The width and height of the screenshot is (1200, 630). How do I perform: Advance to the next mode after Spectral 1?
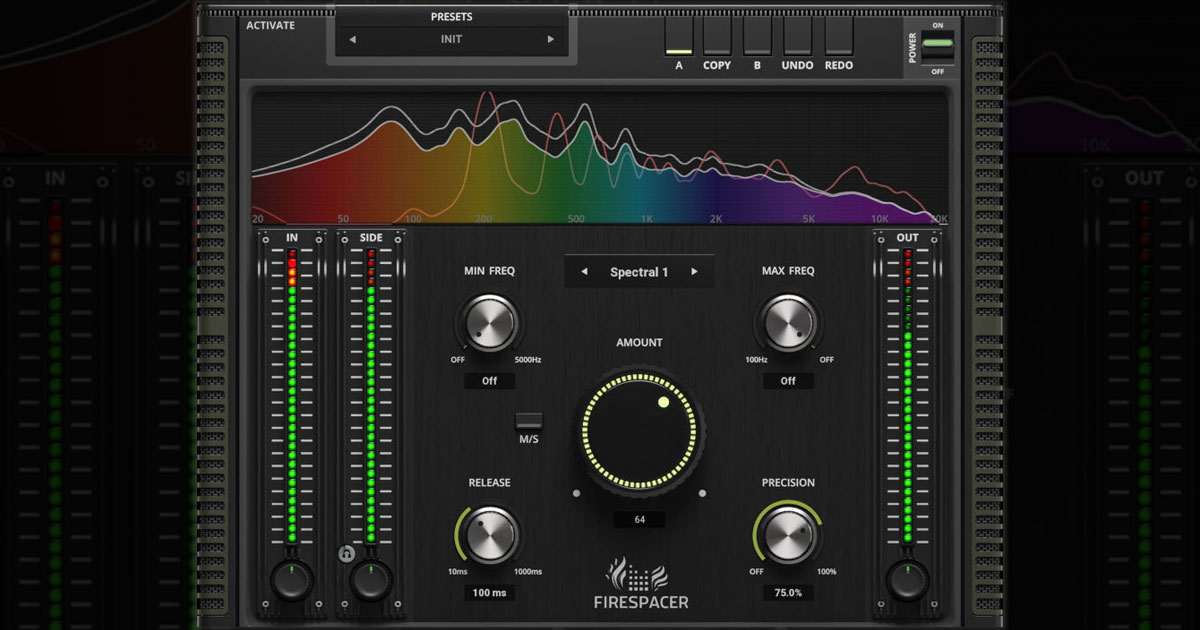694,272
